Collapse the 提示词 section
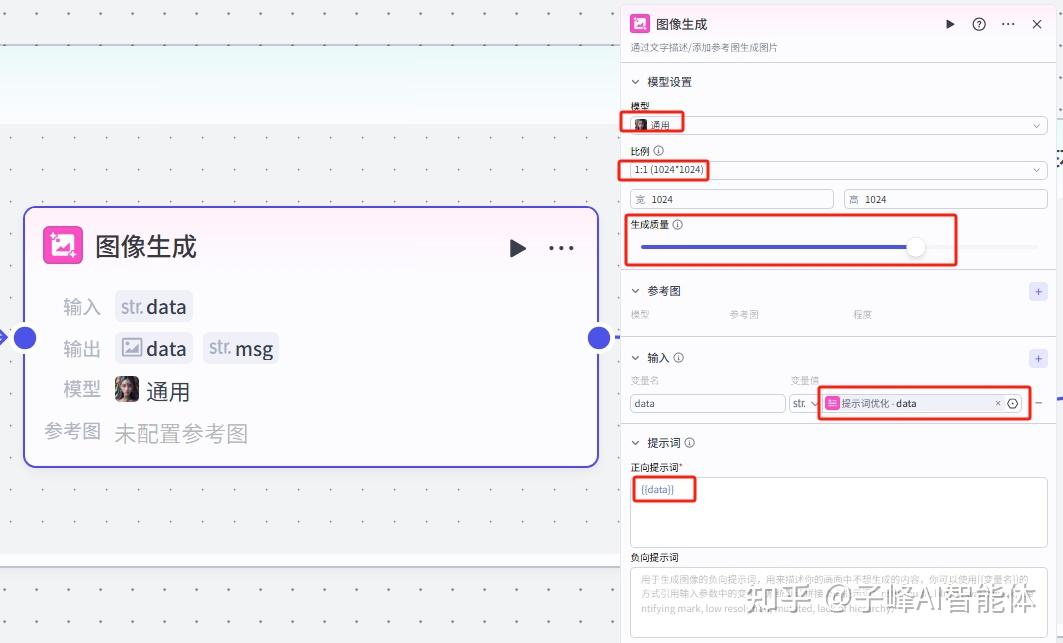1063x643 pixels. [636, 443]
